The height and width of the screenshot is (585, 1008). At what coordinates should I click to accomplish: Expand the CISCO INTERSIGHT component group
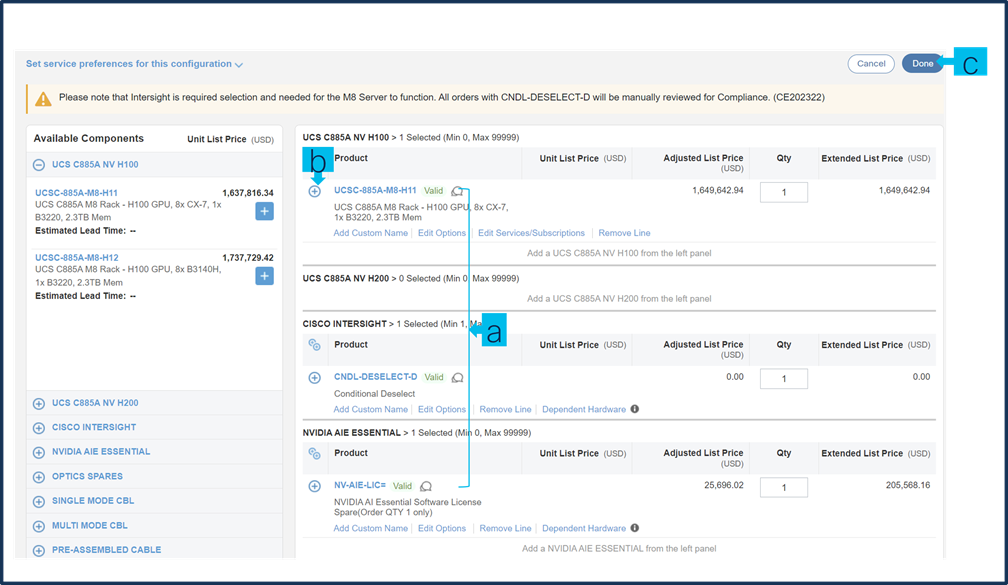[x=39, y=428]
